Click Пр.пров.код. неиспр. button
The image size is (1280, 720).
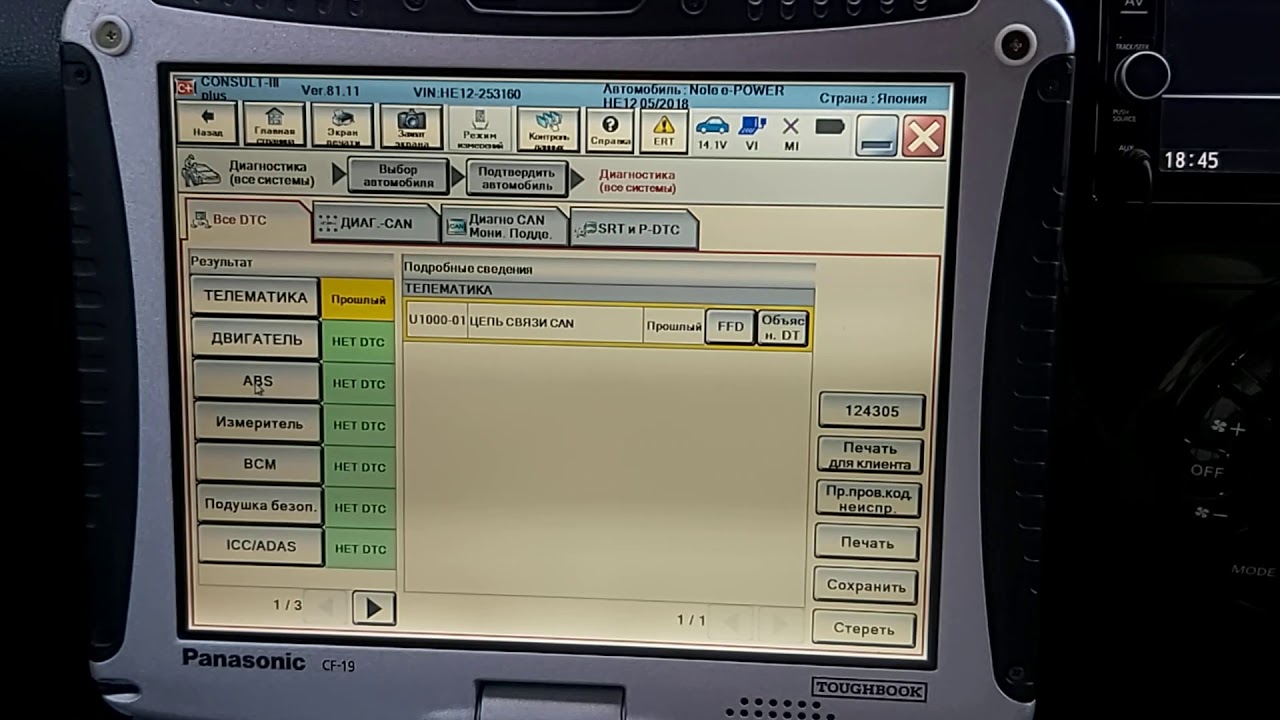[x=867, y=499]
